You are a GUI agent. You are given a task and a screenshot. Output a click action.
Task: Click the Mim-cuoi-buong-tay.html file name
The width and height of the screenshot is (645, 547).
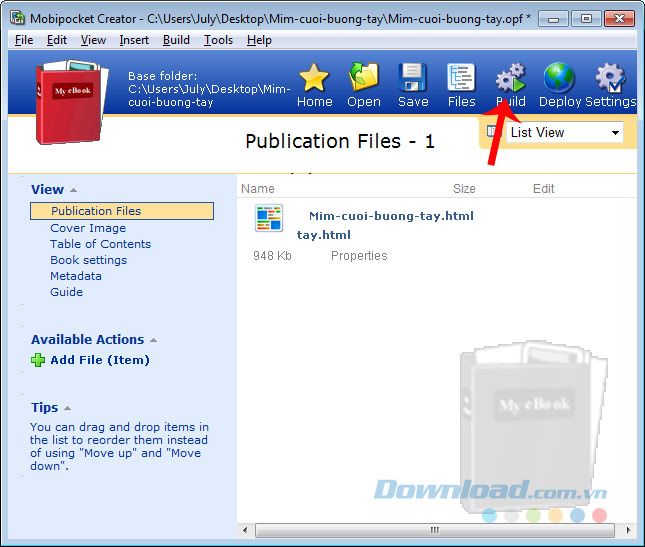391,216
